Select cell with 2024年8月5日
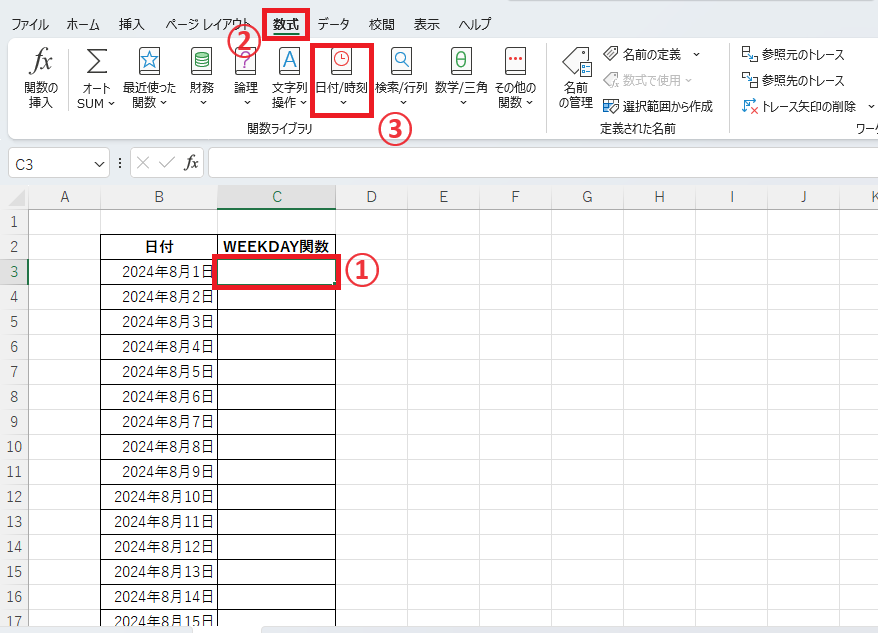Image resolution: width=878 pixels, height=633 pixels. click(x=159, y=372)
